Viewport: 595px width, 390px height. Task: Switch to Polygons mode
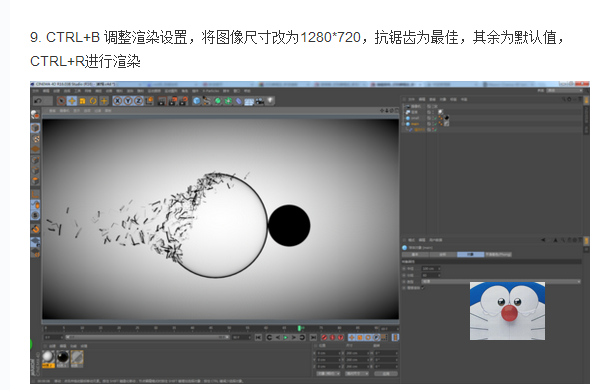click(x=35, y=181)
